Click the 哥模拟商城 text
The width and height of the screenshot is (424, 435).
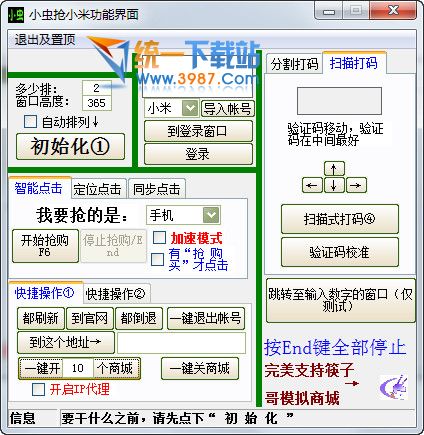(x=302, y=398)
